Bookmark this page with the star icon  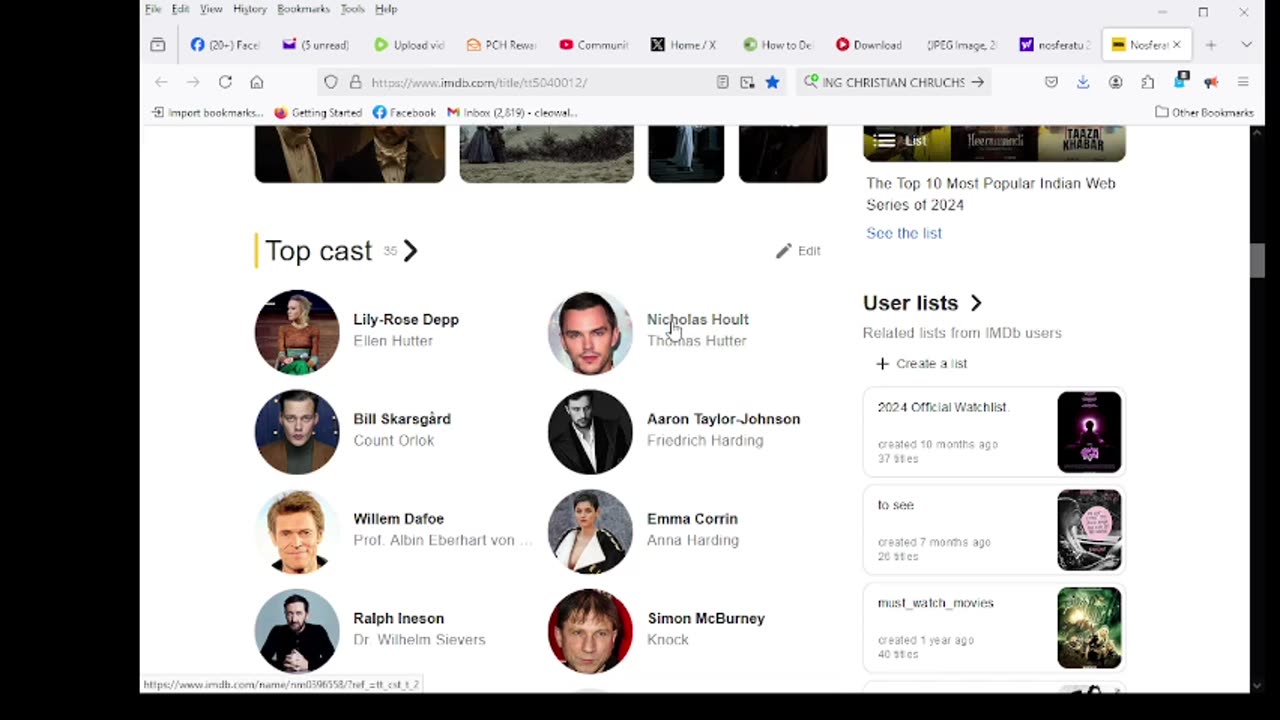(772, 82)
